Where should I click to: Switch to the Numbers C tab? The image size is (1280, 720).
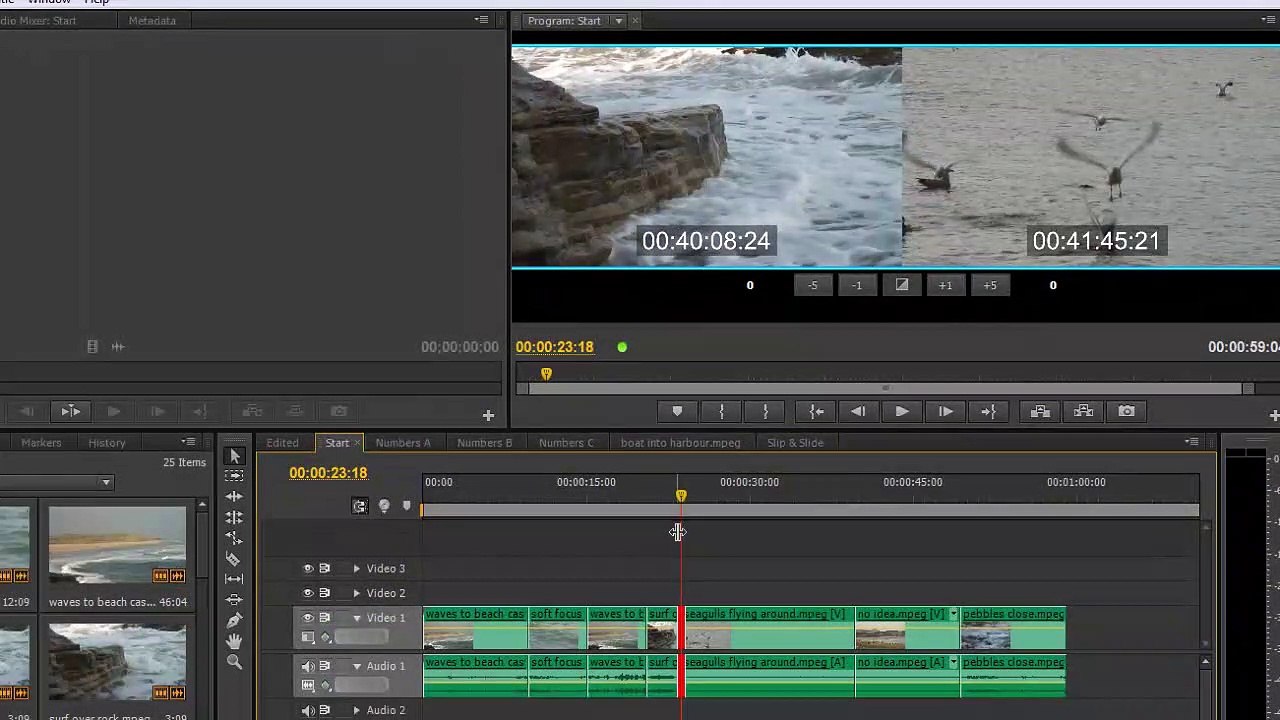(x=566, y=443)
